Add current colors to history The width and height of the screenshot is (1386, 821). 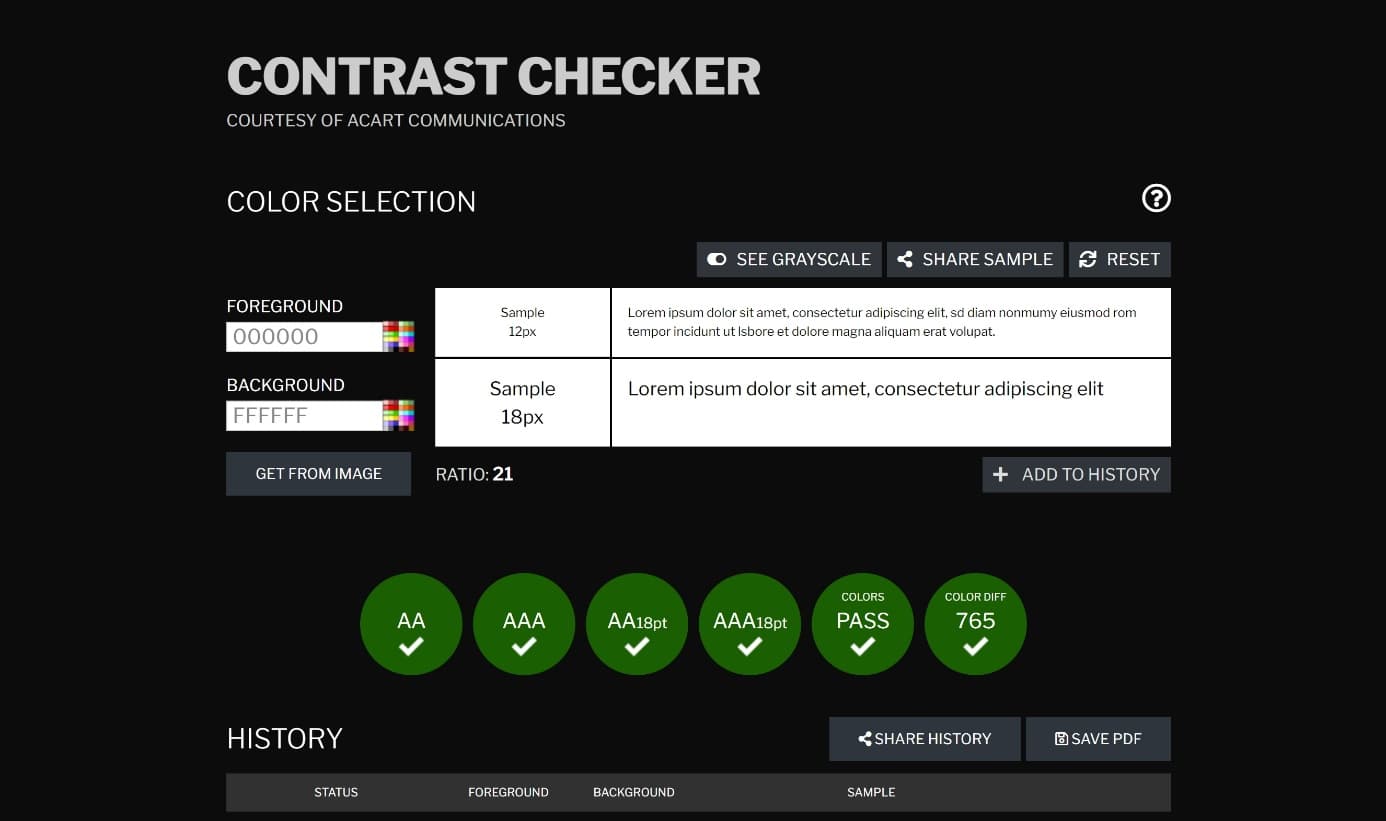click(x=1076, y=475)
